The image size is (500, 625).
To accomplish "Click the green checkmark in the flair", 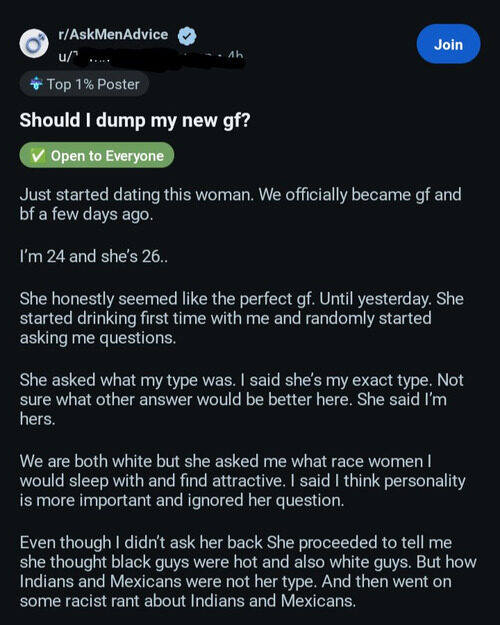I will tap(38, 155).
